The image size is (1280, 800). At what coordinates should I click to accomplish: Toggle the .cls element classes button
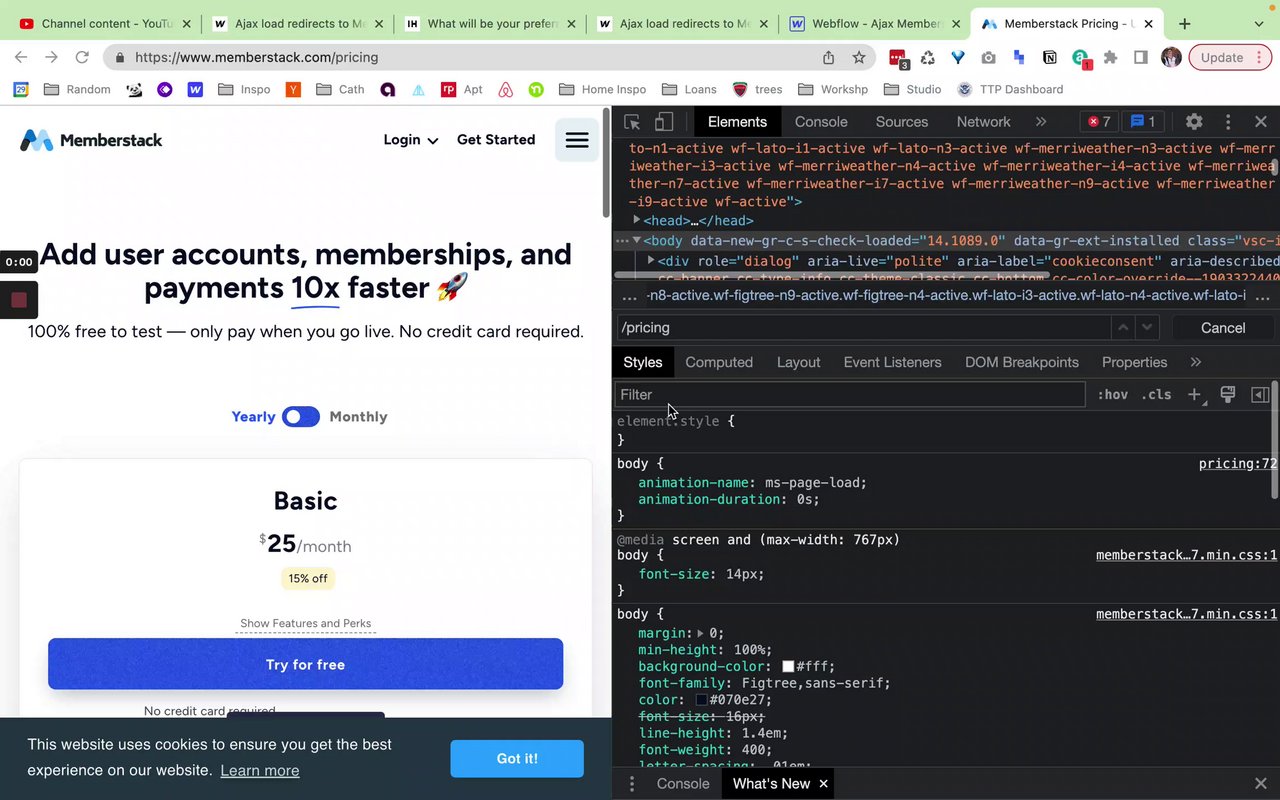1158,395
